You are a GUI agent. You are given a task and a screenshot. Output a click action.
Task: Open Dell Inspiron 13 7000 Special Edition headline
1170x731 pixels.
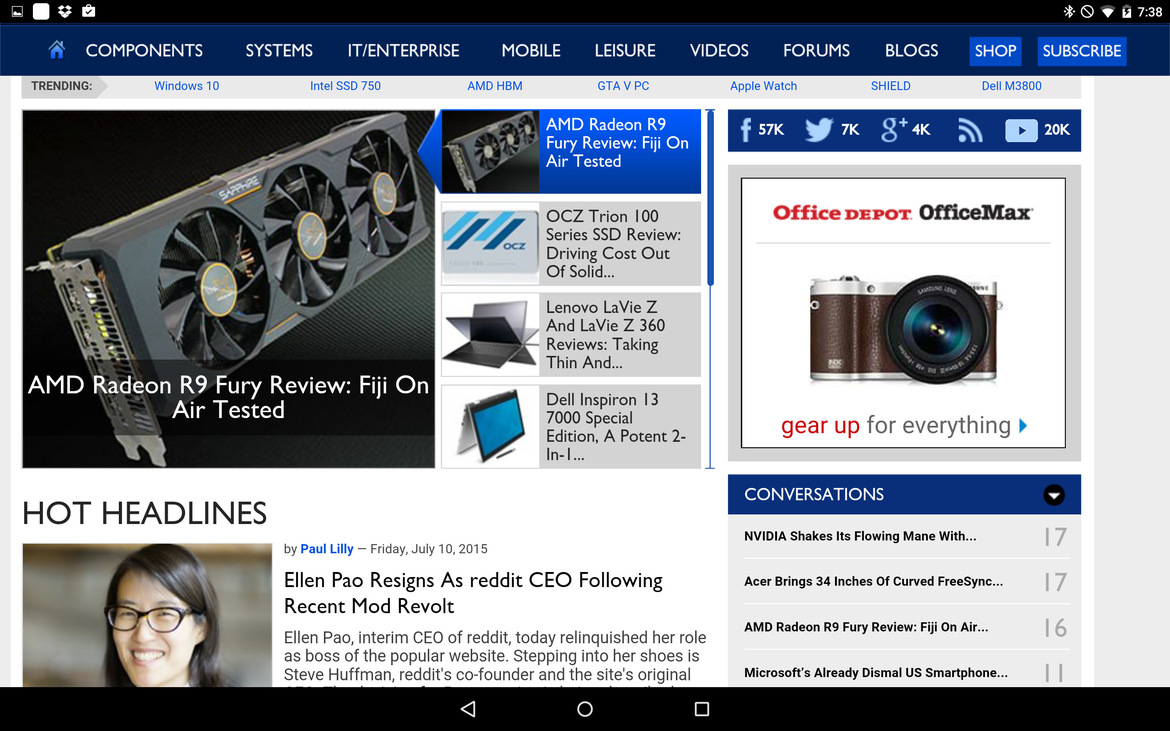616,427
